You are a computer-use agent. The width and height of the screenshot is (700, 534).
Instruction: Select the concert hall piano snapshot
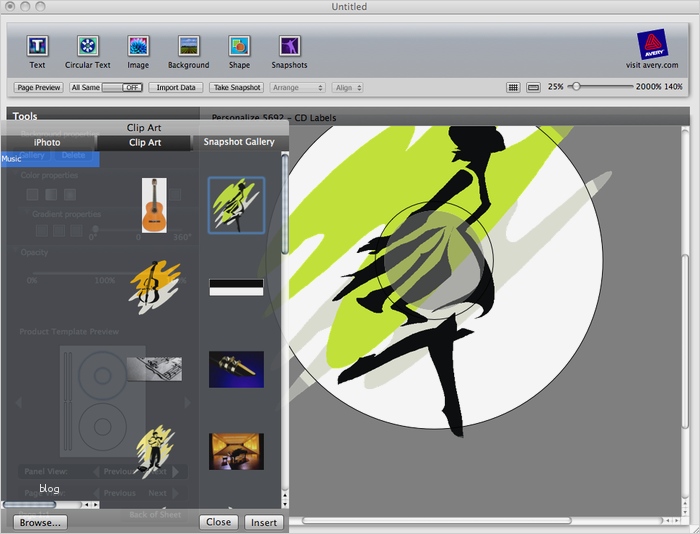coord(236,451)
